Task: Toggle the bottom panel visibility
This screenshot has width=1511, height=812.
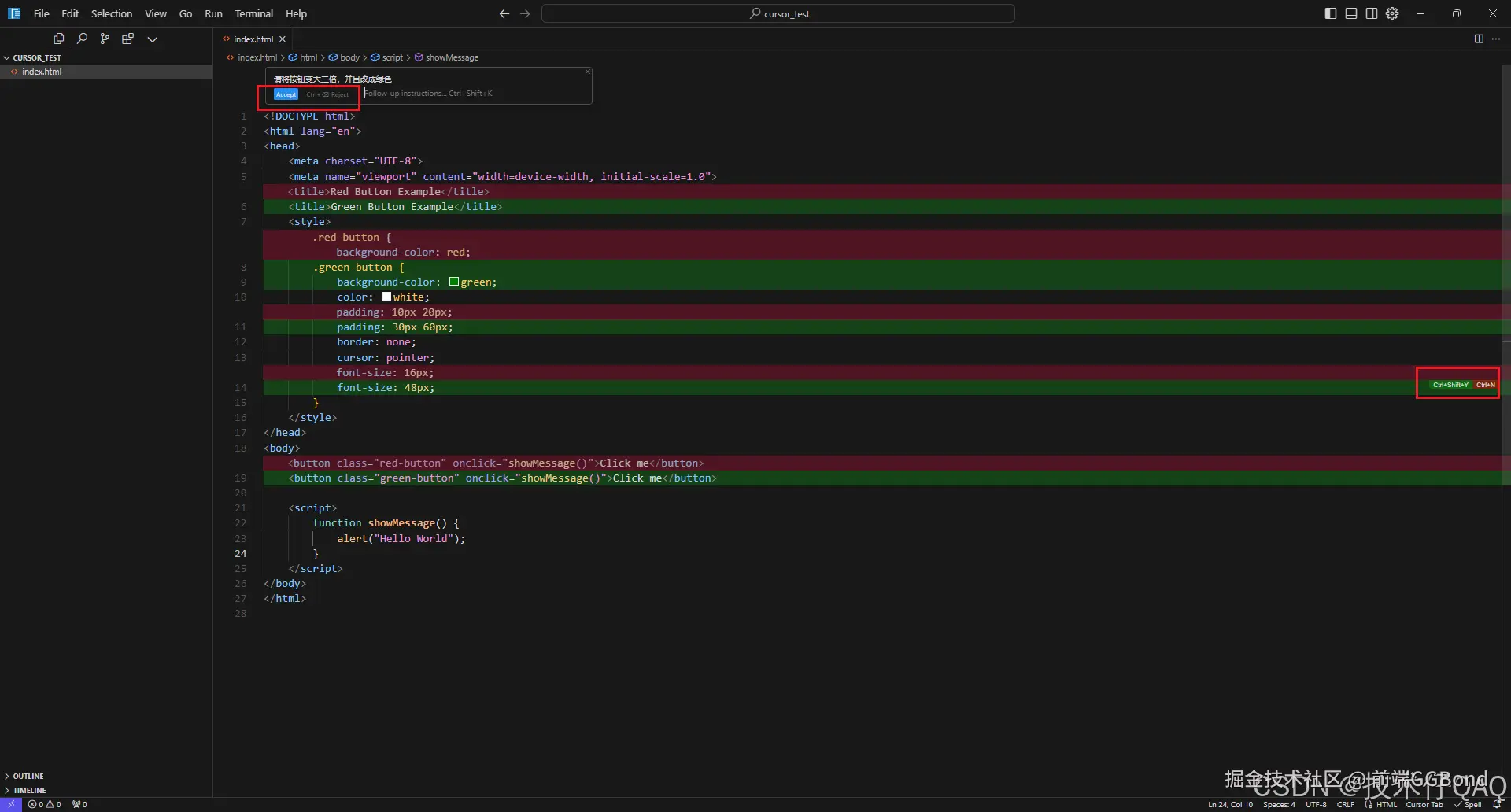Action: tap(1351, 13)
